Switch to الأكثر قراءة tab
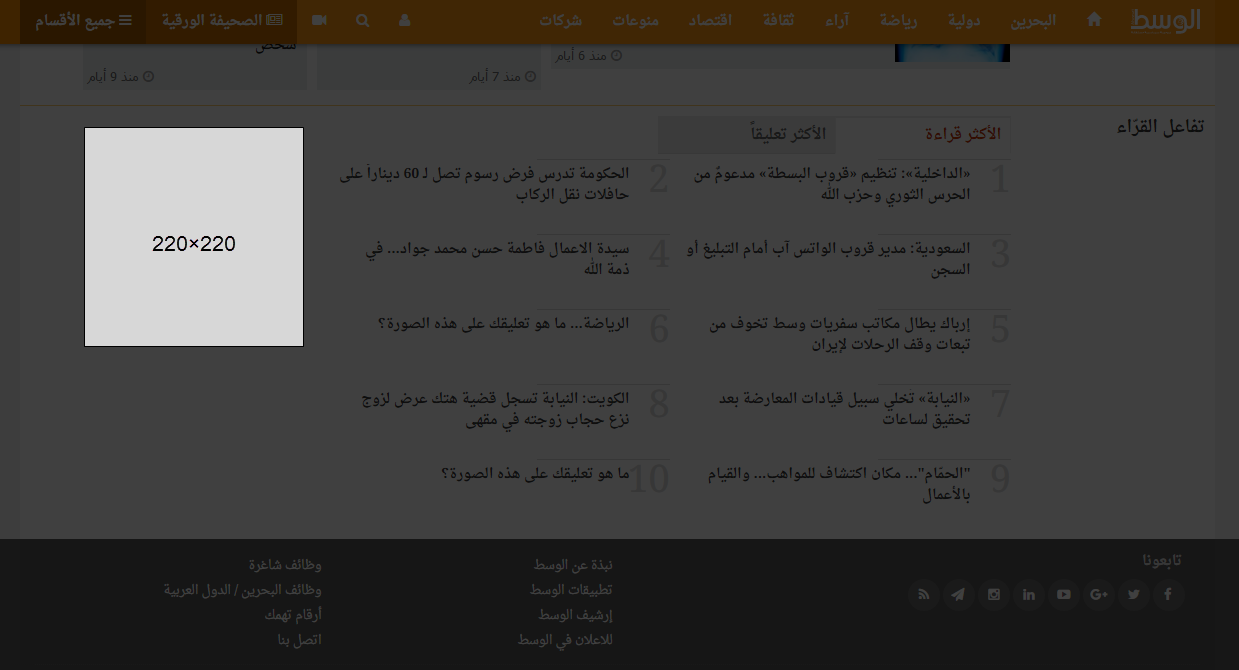Screen dimensions: 1239x670 (x=923, y=134)
